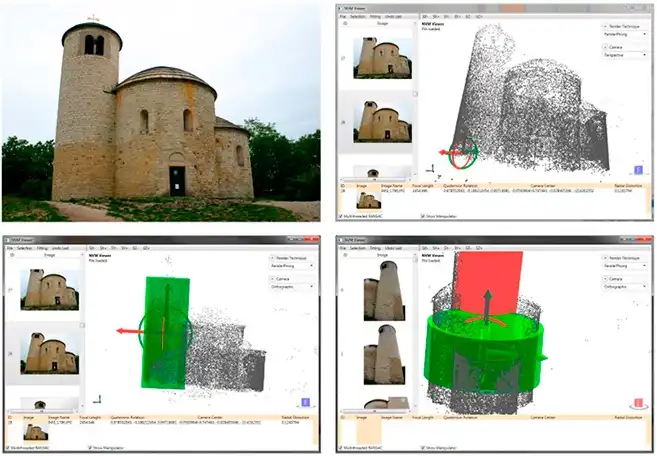Click Undo Last in green cylinder window
The height and width of the screenshot is (456, 657).
point(392,248)
